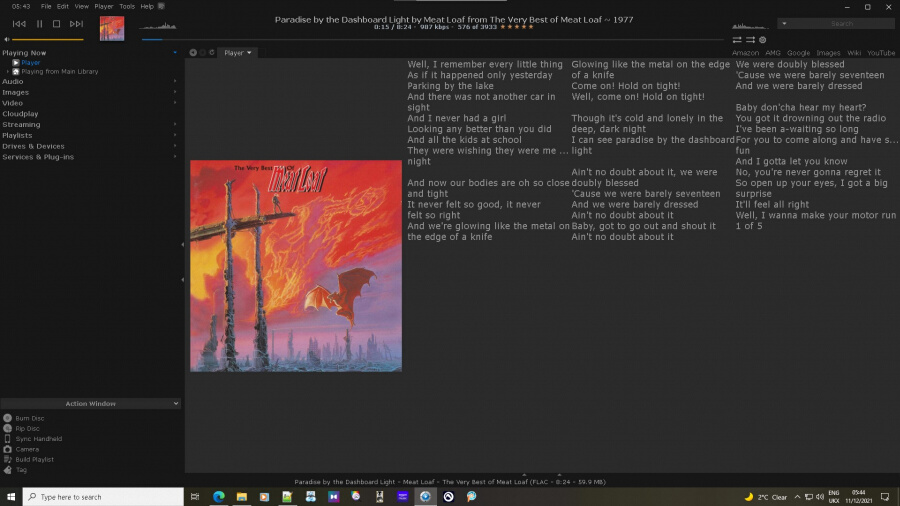
Task: Open the Tools menu
Action: 127,6
